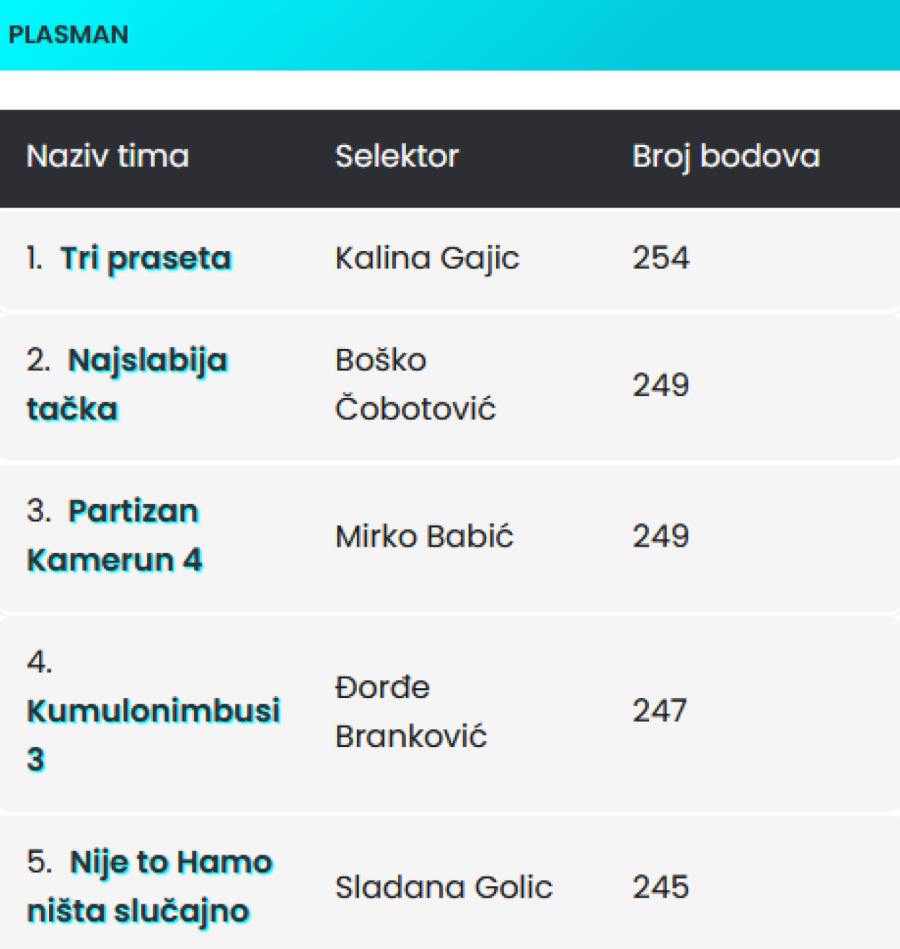Select selector name Boško Čobotović

tap(415, 385)
